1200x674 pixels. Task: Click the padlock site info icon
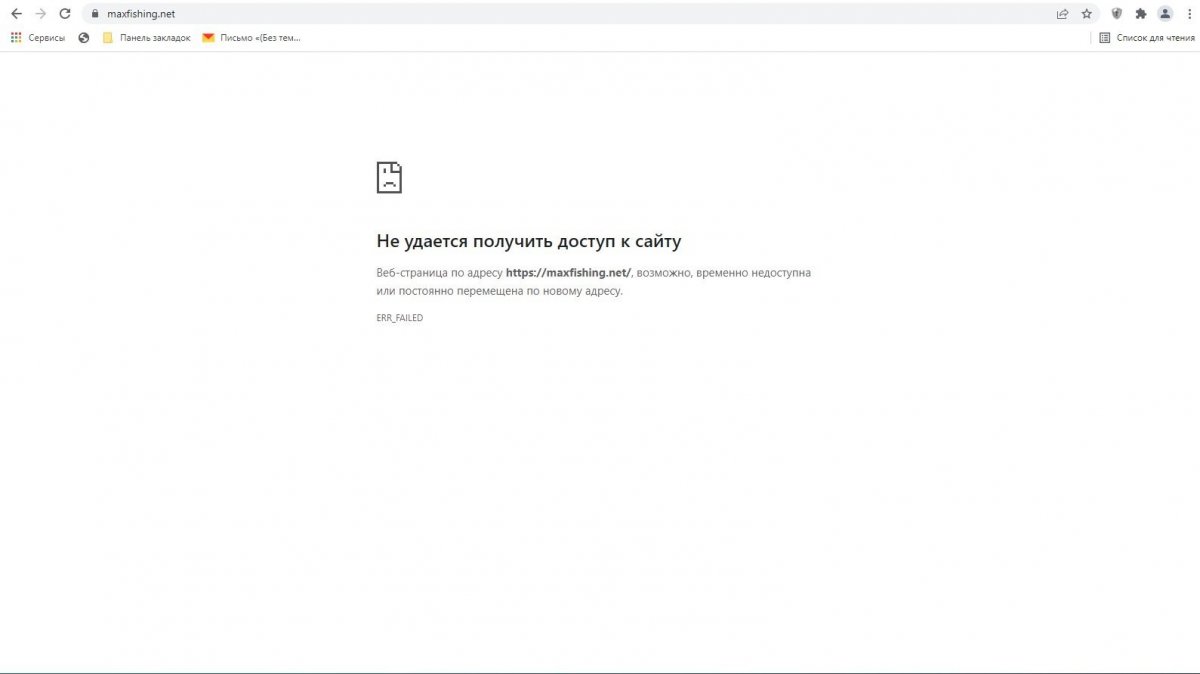pyautogui.click(x=94, y=14)
